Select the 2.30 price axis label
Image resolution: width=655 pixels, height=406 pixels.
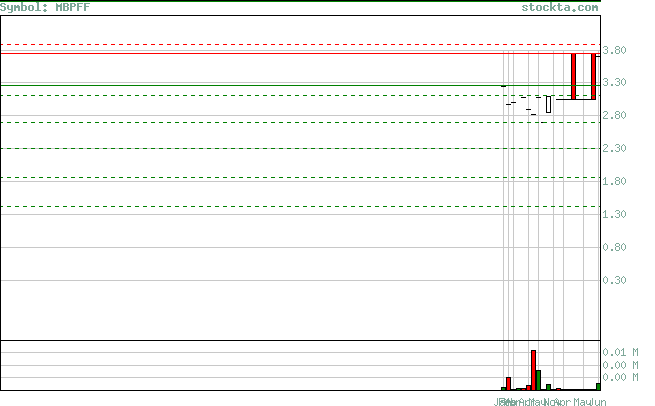pyautogui.click(x=614, y=148)
